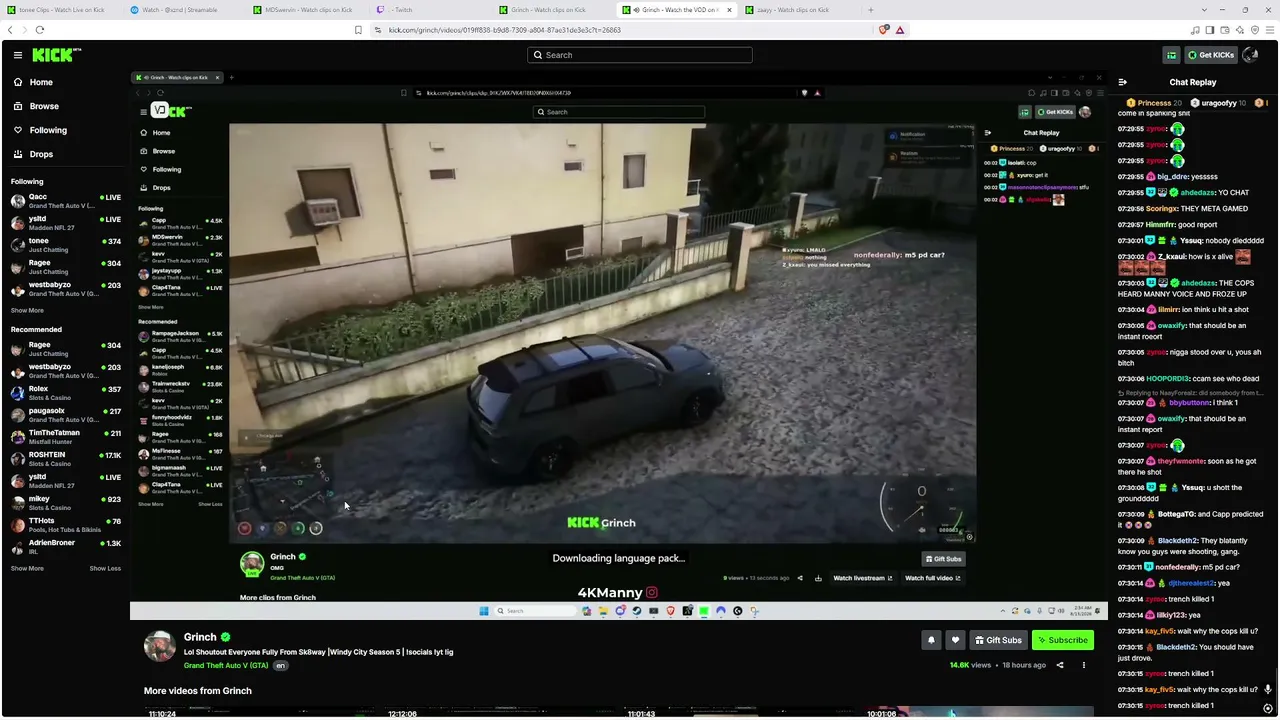Open ROSHTEIN's recommended channel
Viewport: 1280px width, 720px height.
coord(65,459)
